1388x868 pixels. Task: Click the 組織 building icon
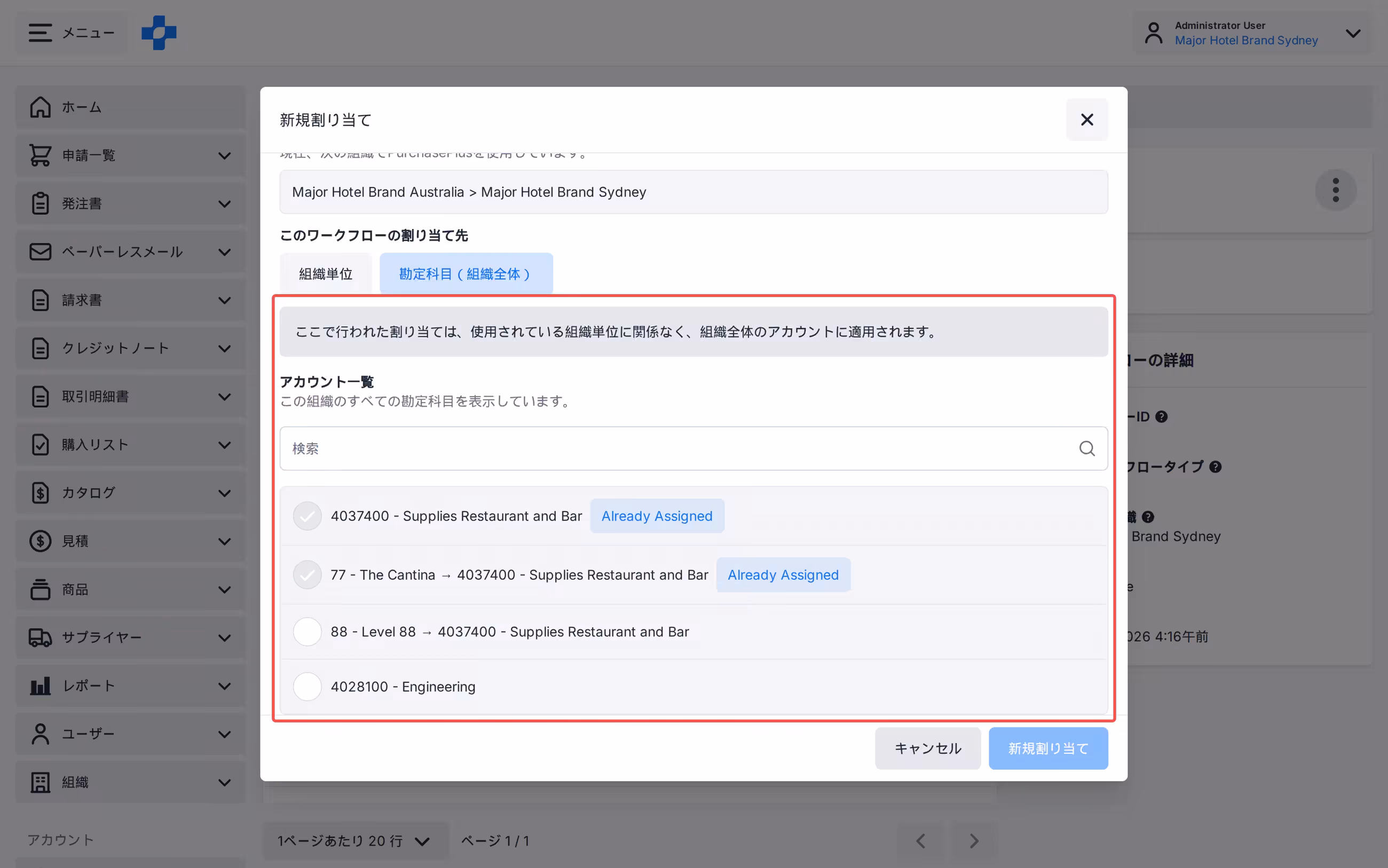tap(40, 782)
